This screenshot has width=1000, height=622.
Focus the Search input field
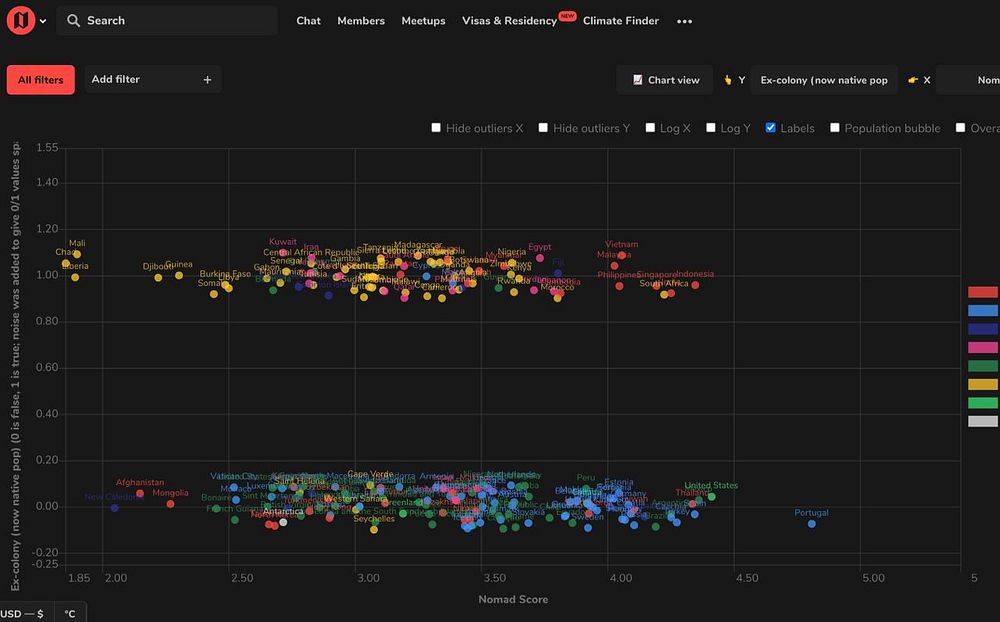click(167, 20)
